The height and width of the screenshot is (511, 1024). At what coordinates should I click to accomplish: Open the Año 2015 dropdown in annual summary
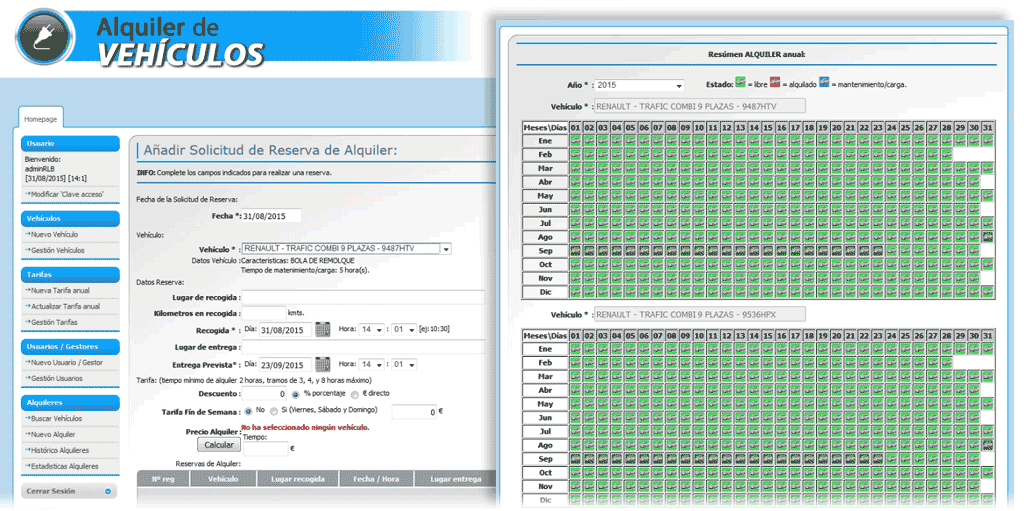(x=640, y=85)
